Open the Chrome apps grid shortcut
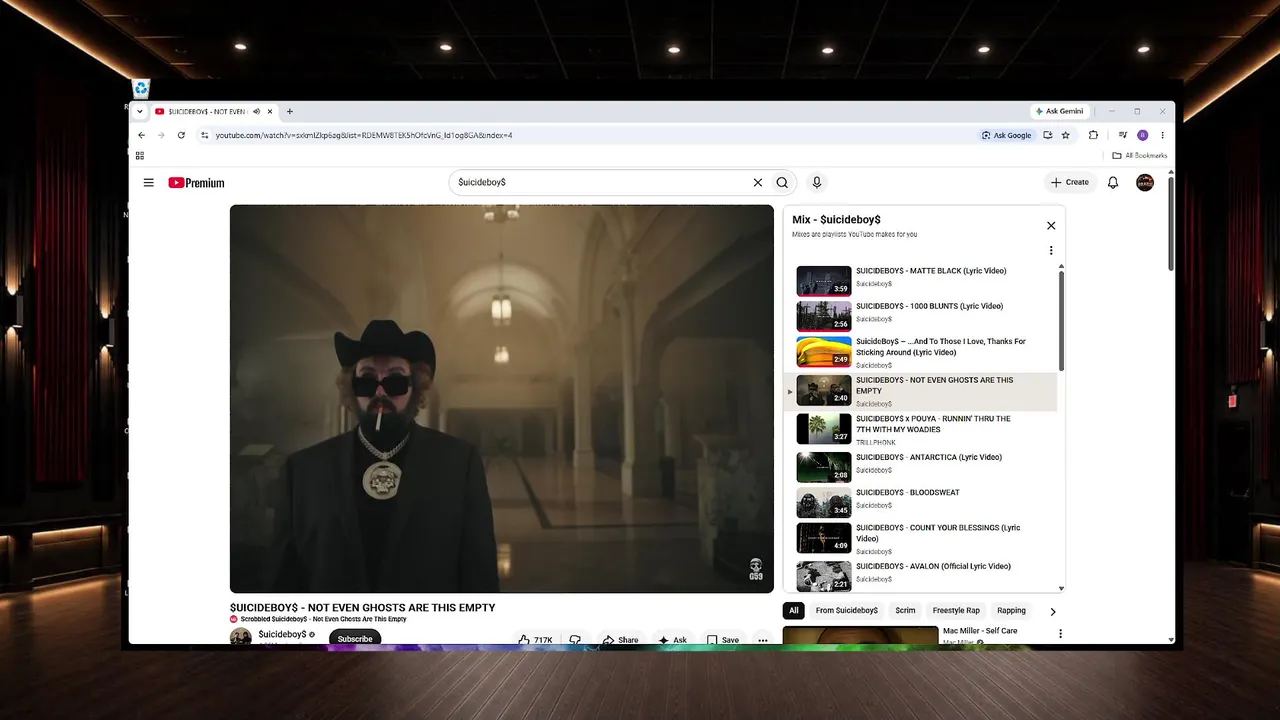Viewport: 1280px width, 720px height. (x=140, y=156)
